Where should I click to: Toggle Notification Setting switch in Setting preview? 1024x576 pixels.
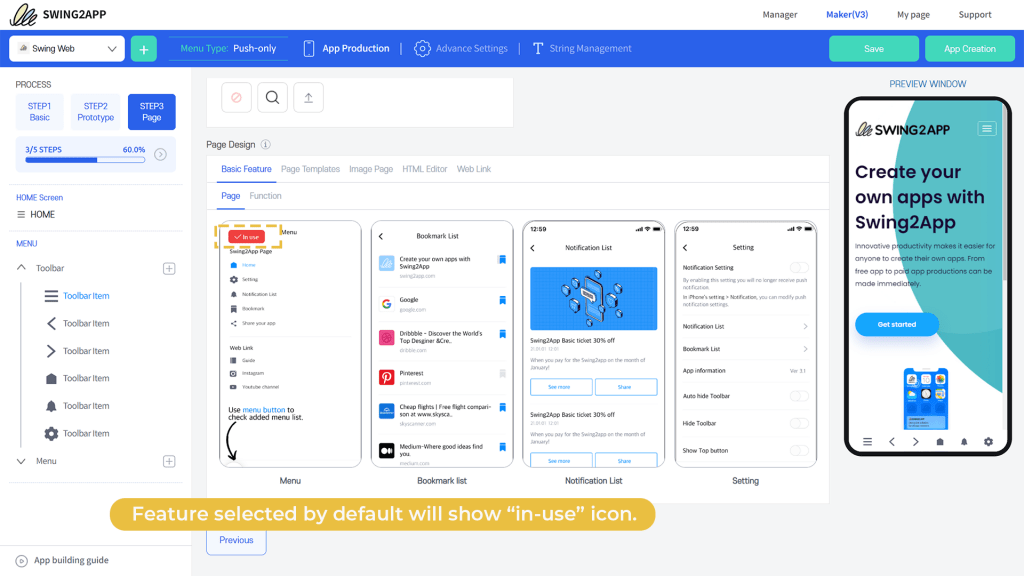coord(799,267)
